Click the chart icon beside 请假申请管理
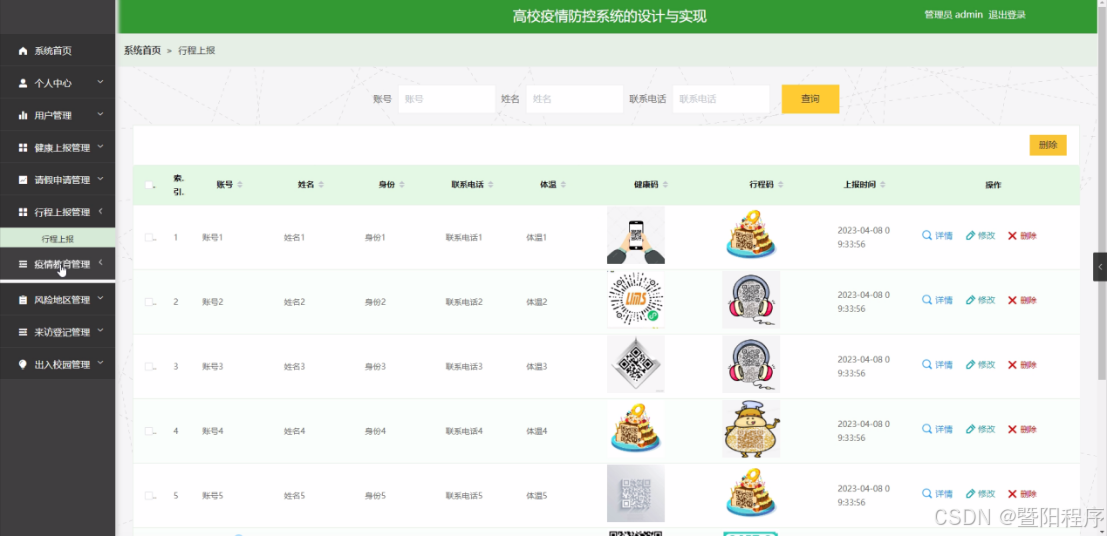The image size is (1108, 537). (x=23, y=179)
